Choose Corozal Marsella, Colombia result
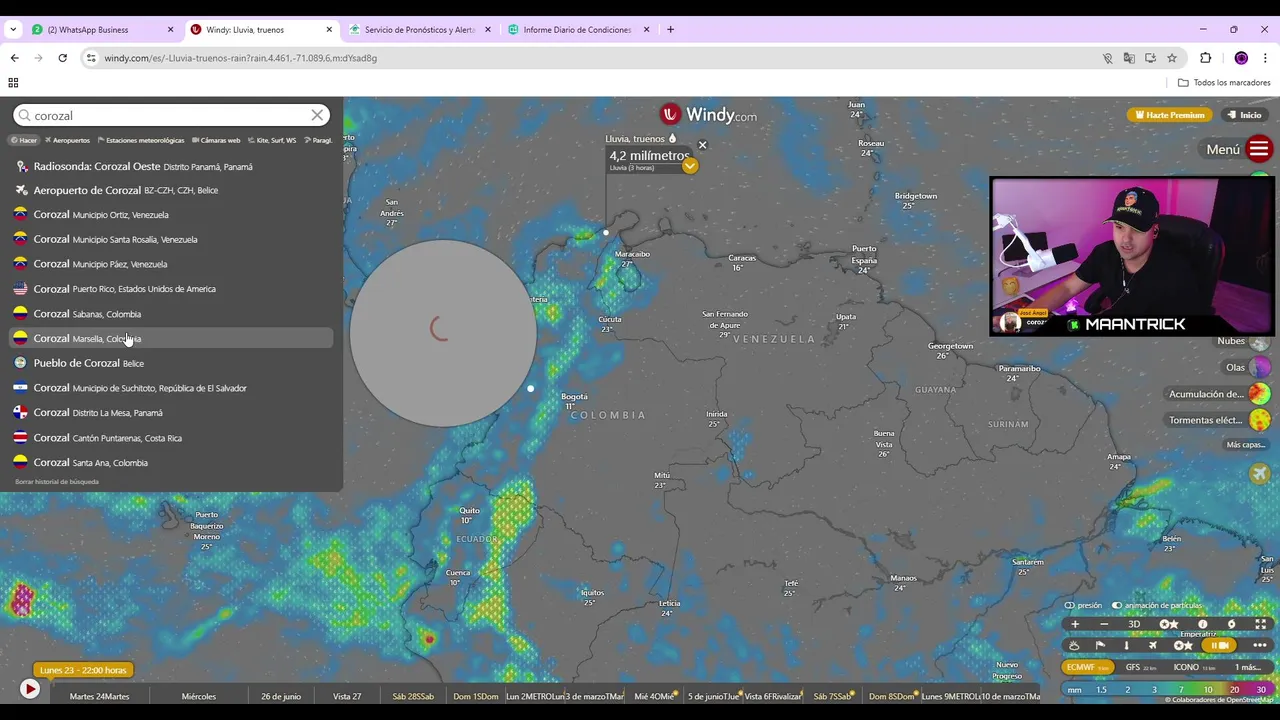This screenshot has width=1280, height=720. pos(171,338)
